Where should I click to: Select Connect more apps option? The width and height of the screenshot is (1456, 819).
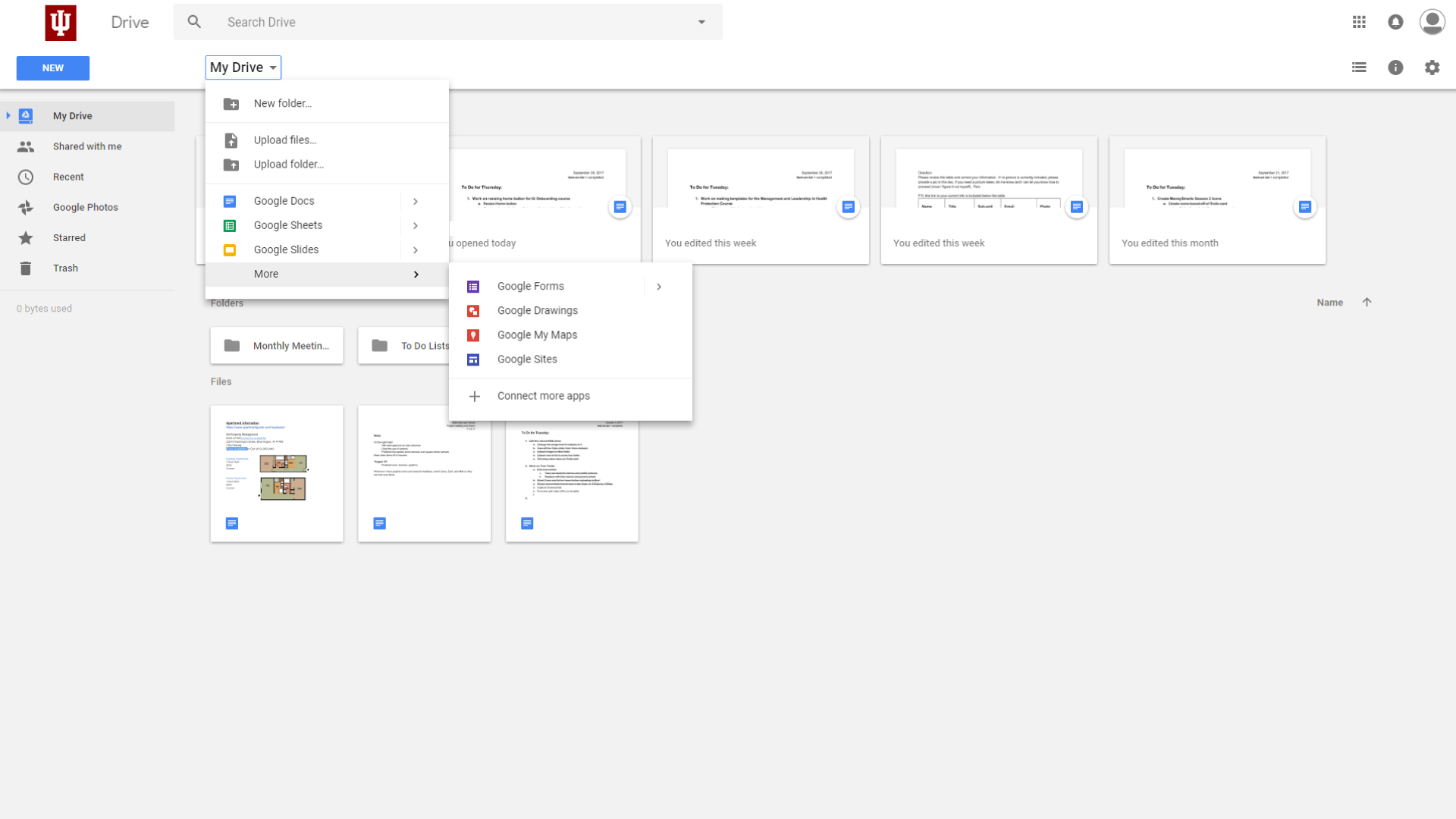pos(543,395)
